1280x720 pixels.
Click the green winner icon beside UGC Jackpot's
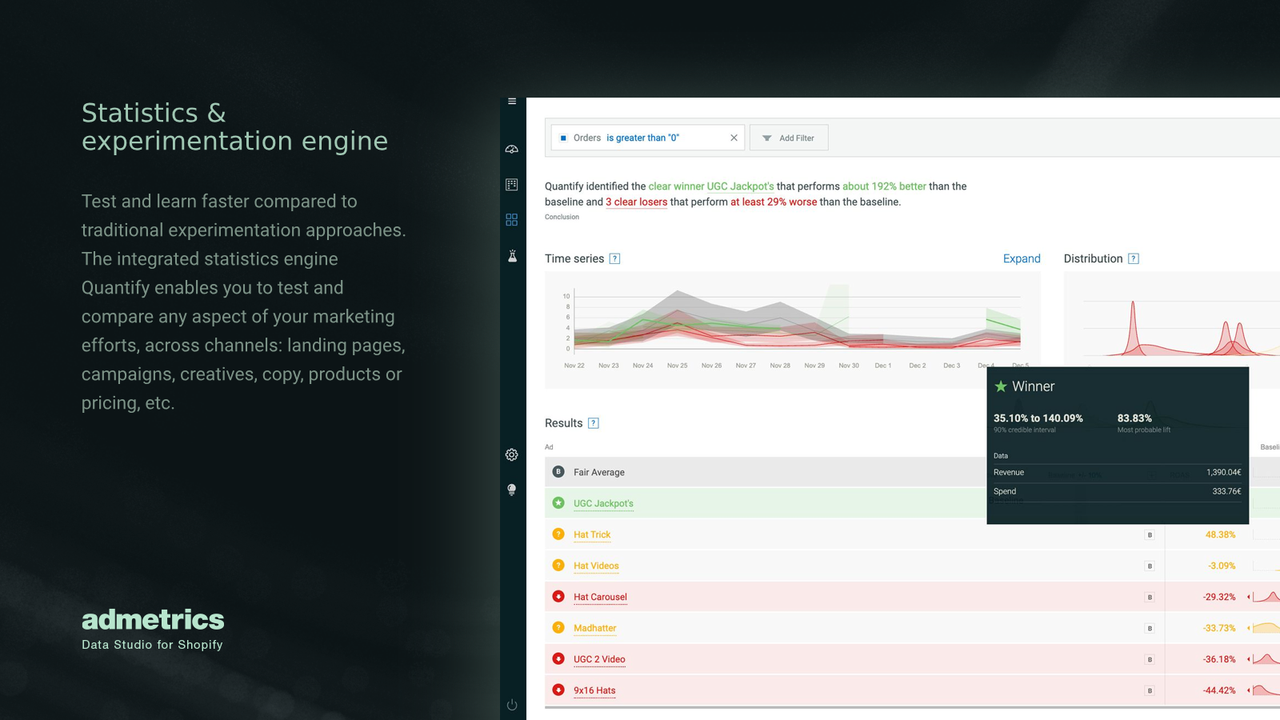(558, 503)
